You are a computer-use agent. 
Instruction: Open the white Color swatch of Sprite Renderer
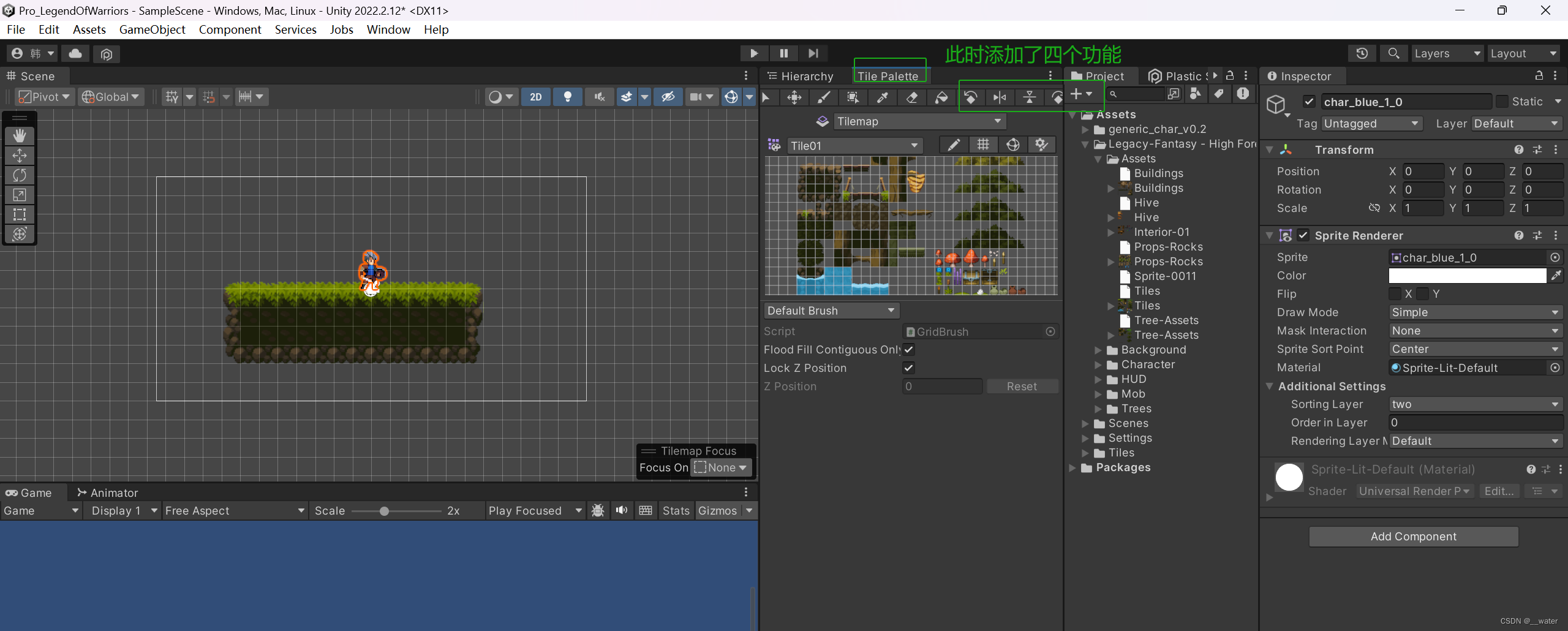pos(1468,276)
